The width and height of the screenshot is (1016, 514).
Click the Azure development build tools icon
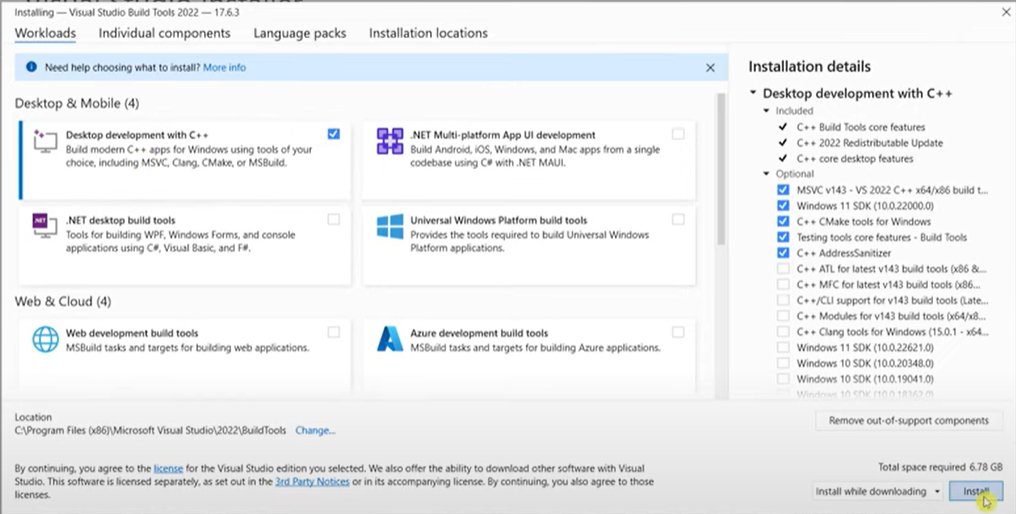[x=389, y=339]
